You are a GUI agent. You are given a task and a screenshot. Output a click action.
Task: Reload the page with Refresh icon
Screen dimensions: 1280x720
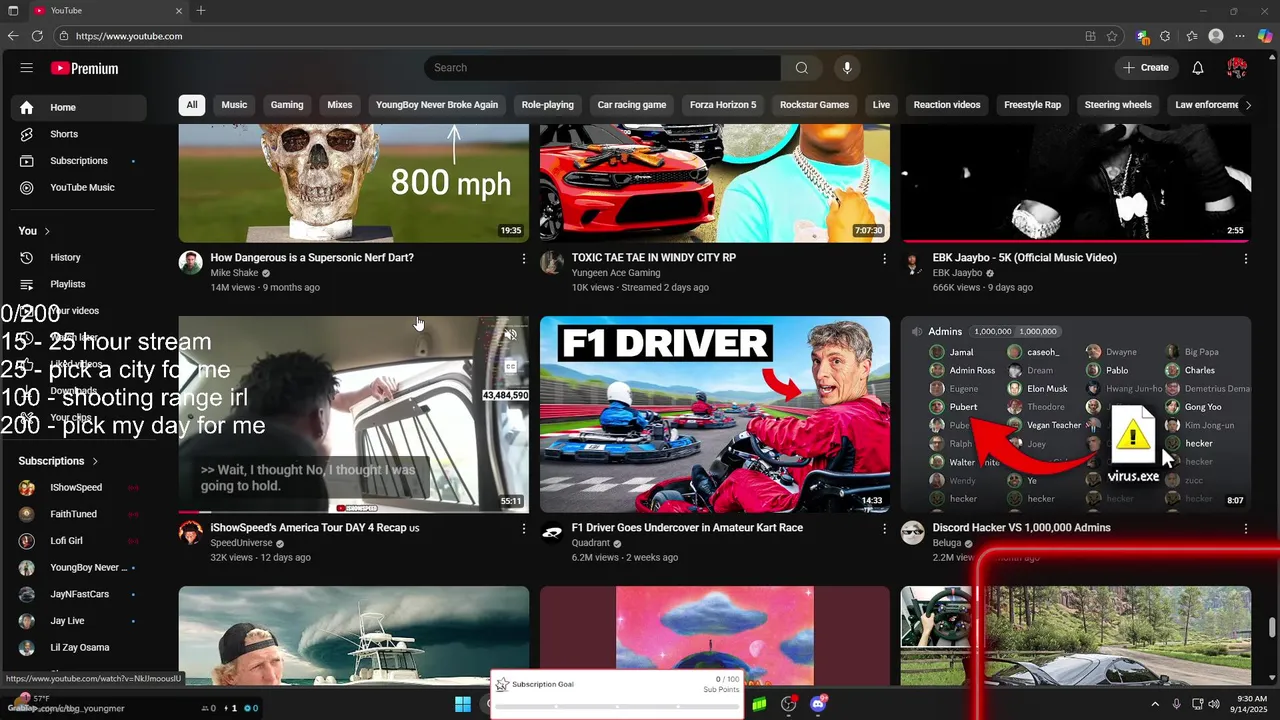pyautogui.click(x=37, y=36)
